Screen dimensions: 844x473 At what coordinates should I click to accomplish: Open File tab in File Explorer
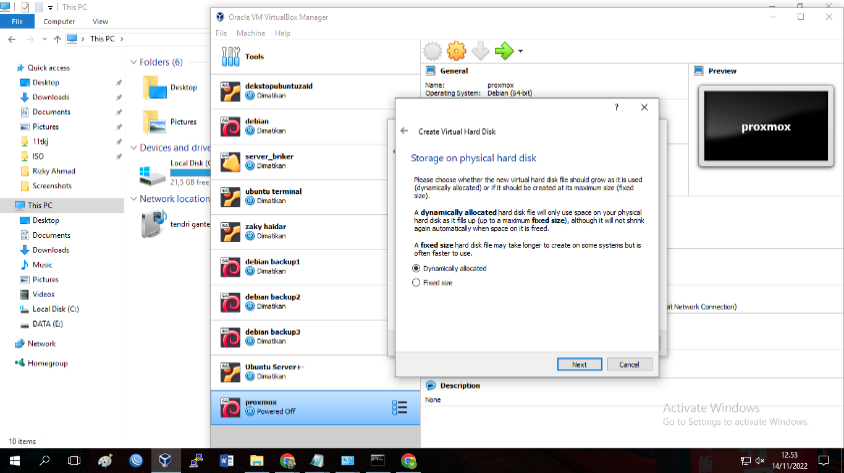(17, 22)
